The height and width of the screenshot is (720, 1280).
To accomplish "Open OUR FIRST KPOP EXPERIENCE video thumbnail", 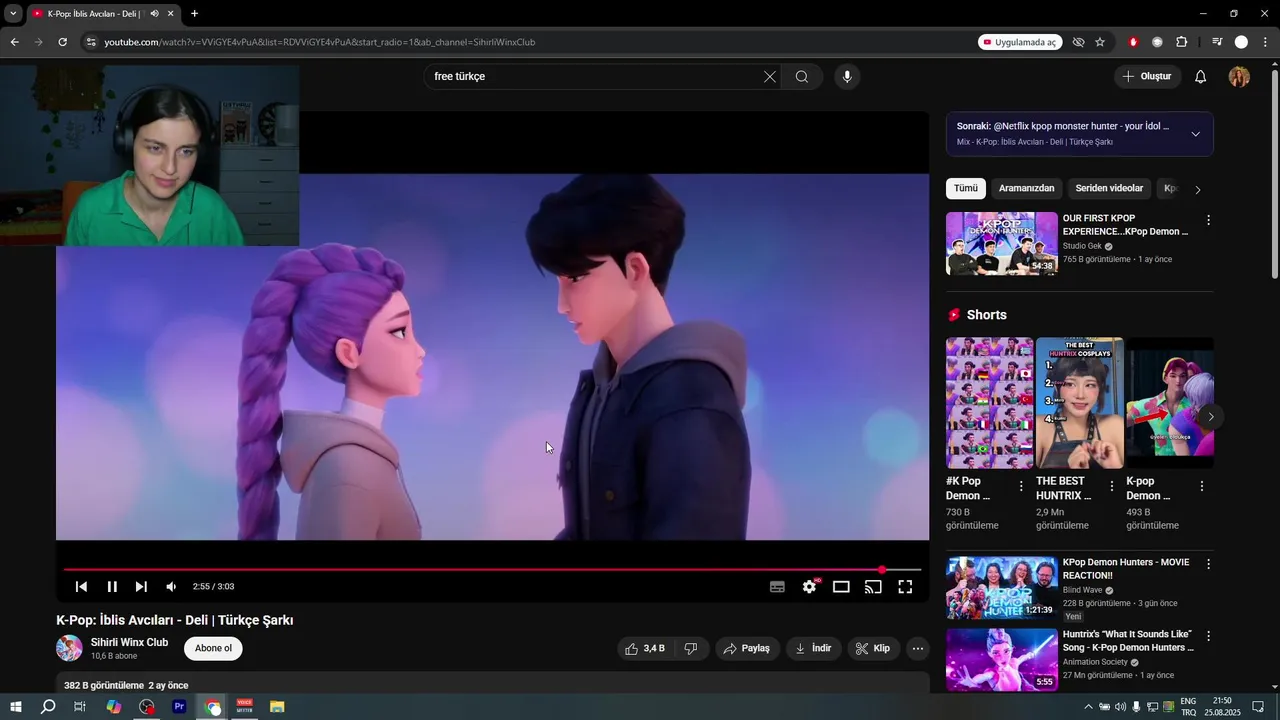I will tap(1002, 243).
